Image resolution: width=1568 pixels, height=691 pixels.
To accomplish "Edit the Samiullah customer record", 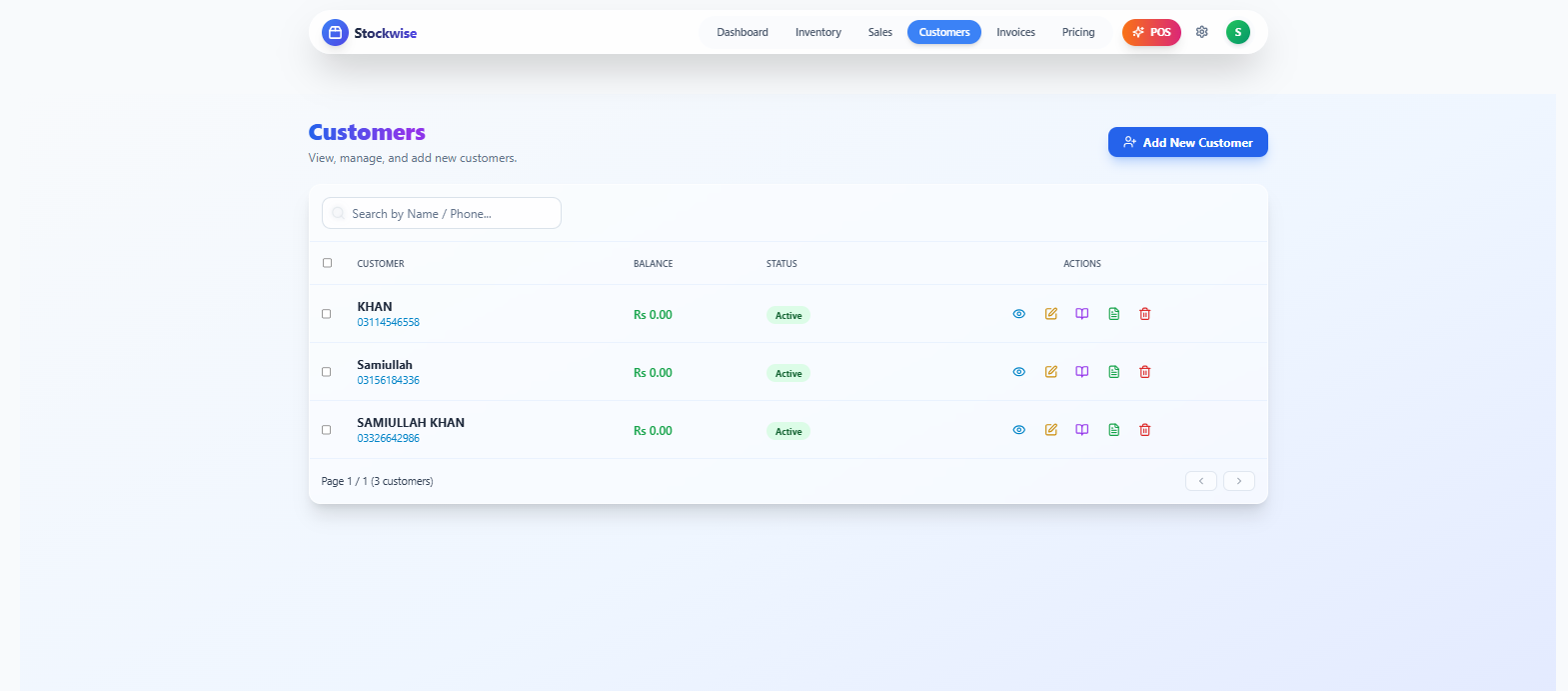I will (1050, 372).
